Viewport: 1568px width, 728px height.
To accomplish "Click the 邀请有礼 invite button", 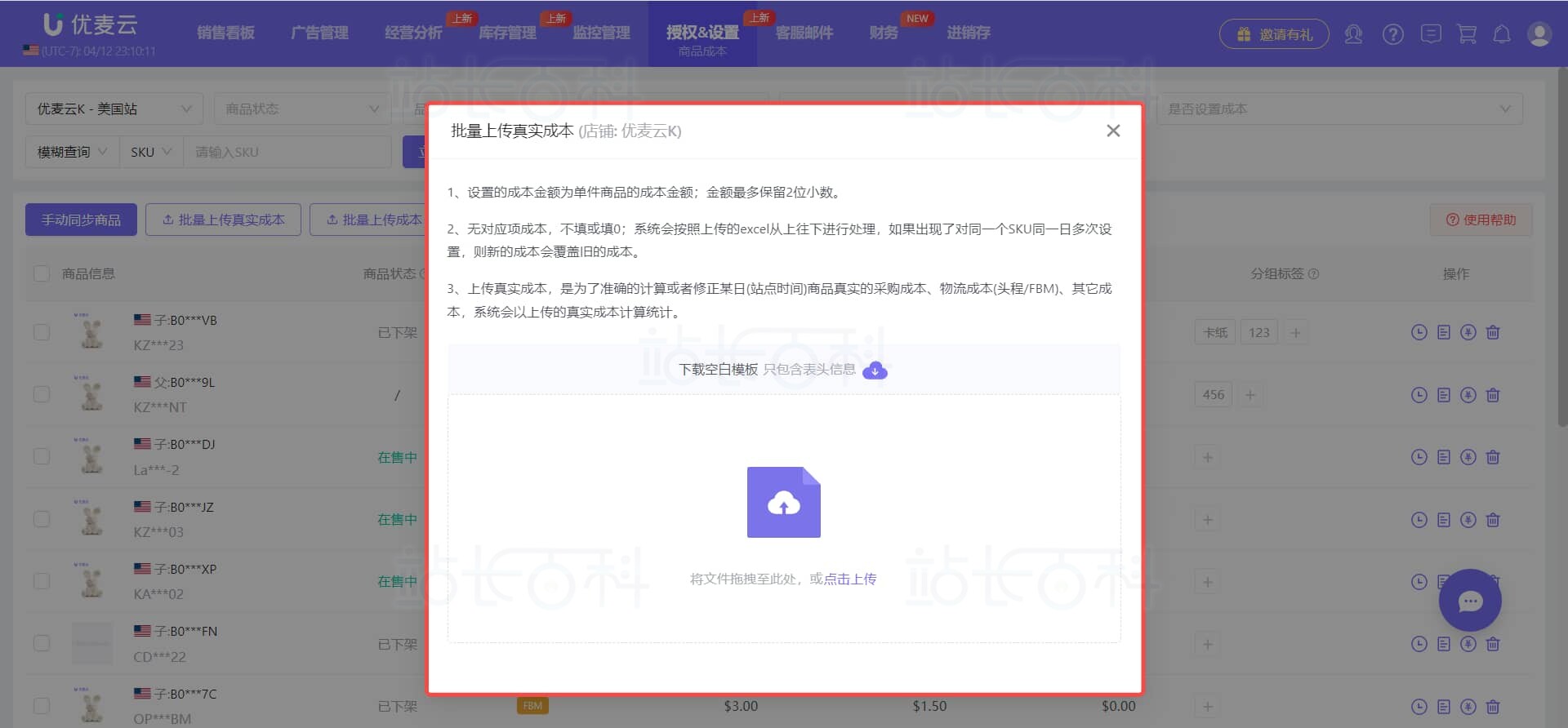I will click(x=1274, y=34).
